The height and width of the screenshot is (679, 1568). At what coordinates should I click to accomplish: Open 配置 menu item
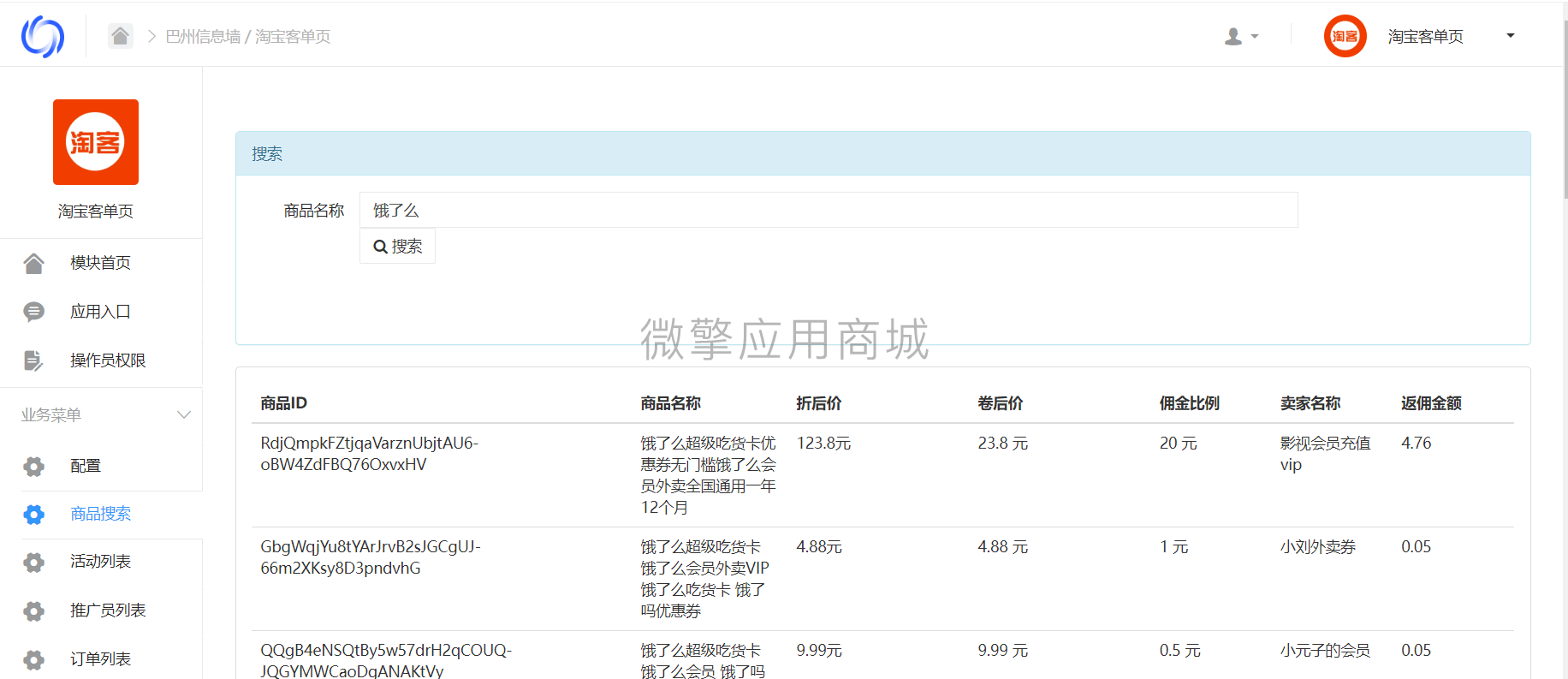[x=86, y=466]
